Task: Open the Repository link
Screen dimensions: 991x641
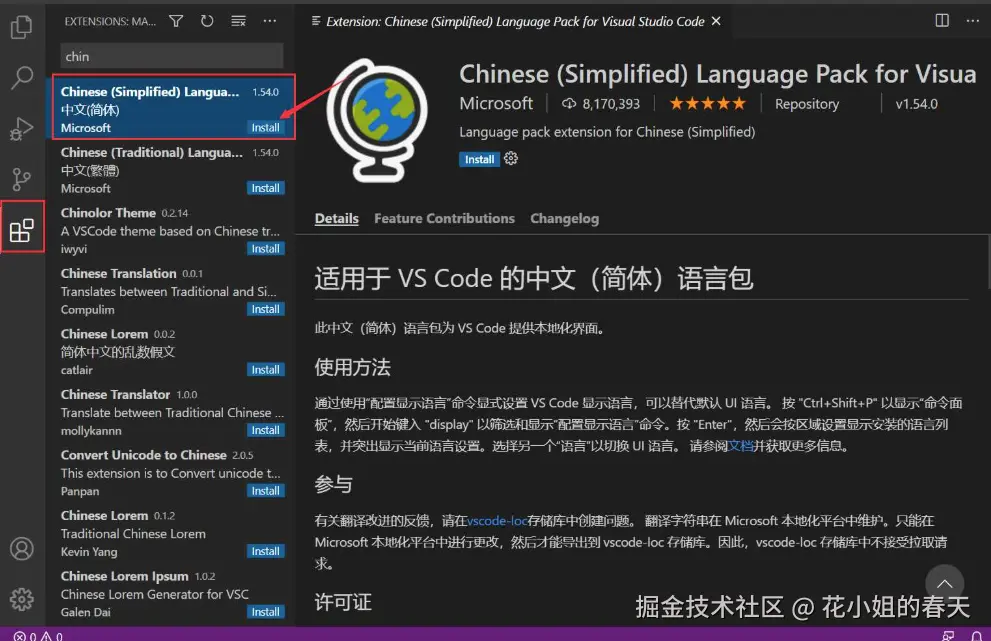Action: (807, 104)
